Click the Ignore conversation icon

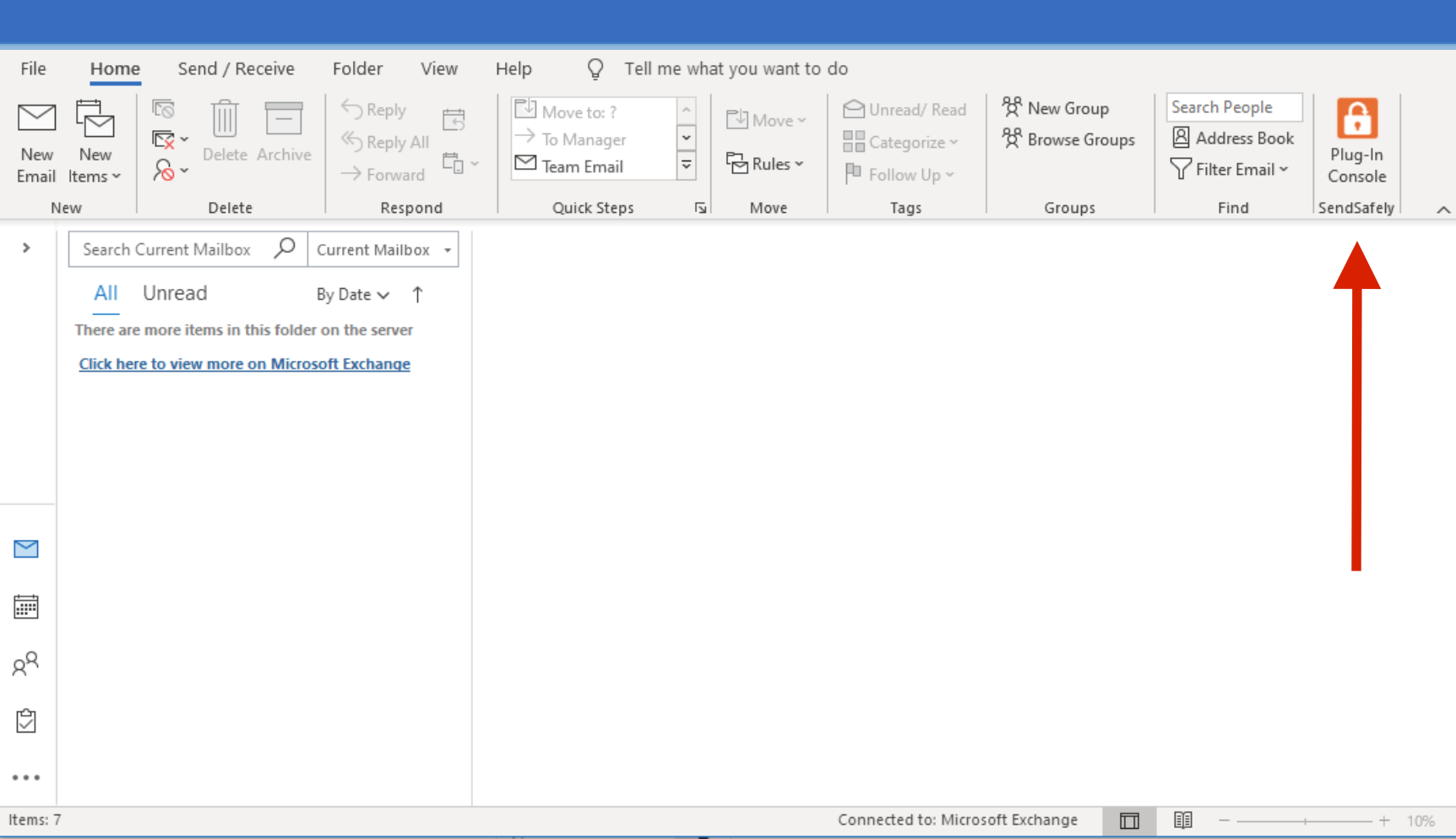163,108
